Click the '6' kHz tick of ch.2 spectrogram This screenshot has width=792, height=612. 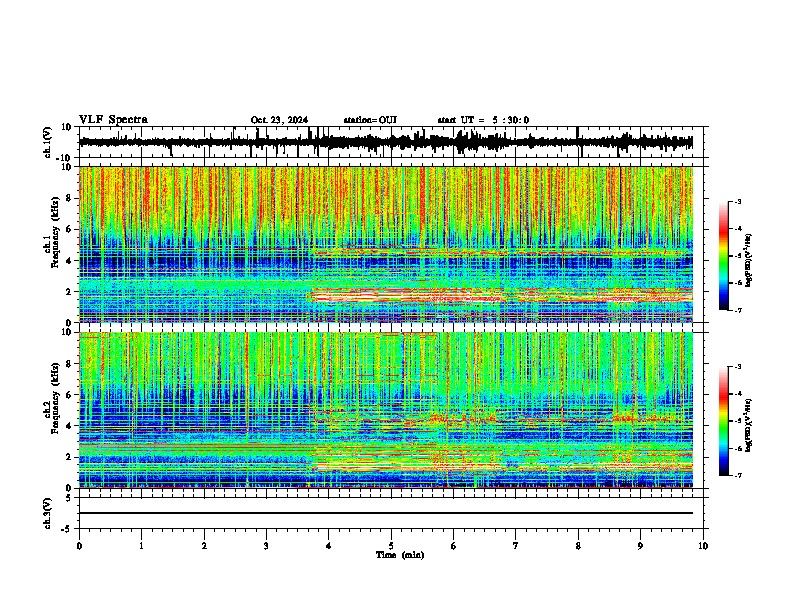tap(69, 395)
